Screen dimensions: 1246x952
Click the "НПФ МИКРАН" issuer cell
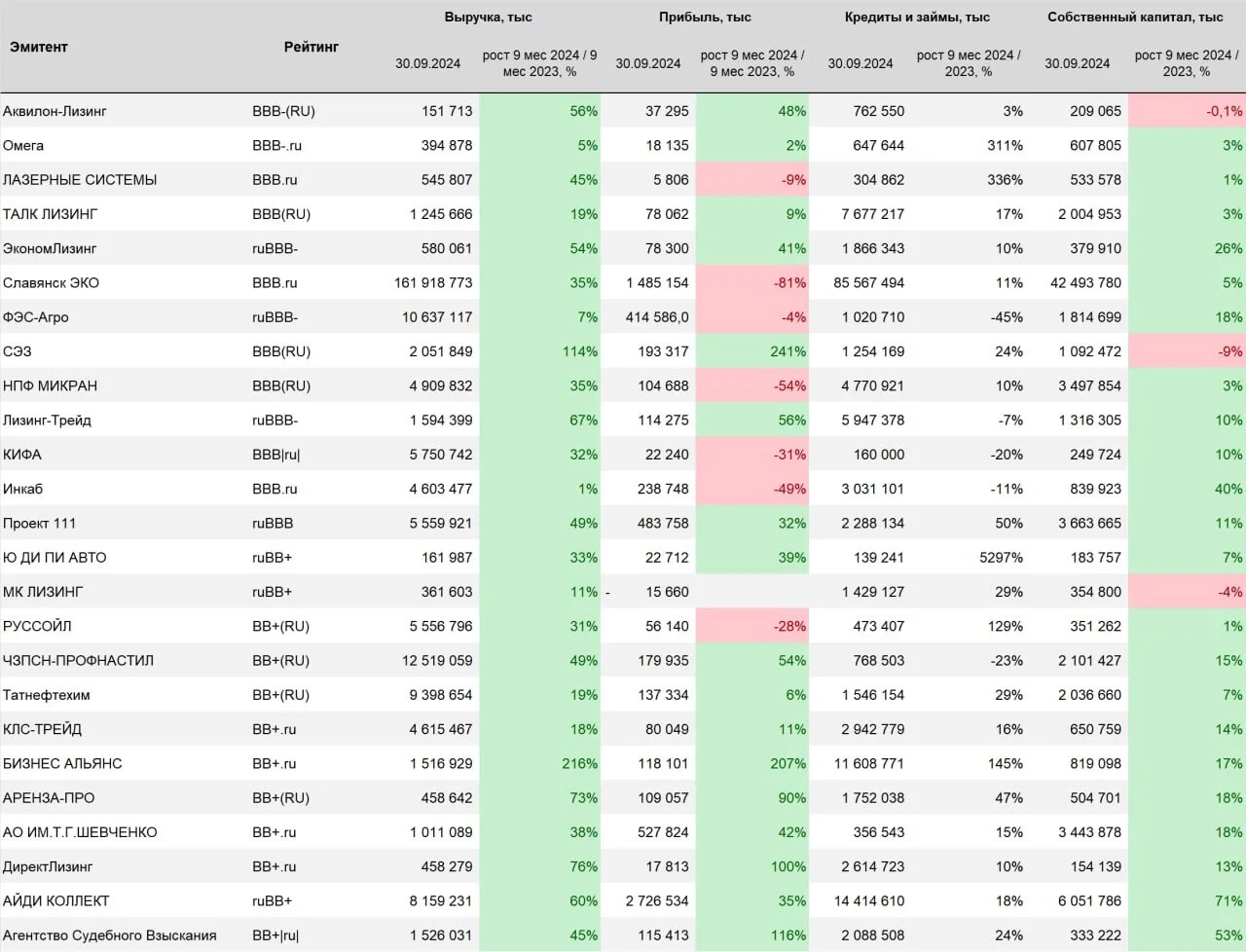(51, 385)
